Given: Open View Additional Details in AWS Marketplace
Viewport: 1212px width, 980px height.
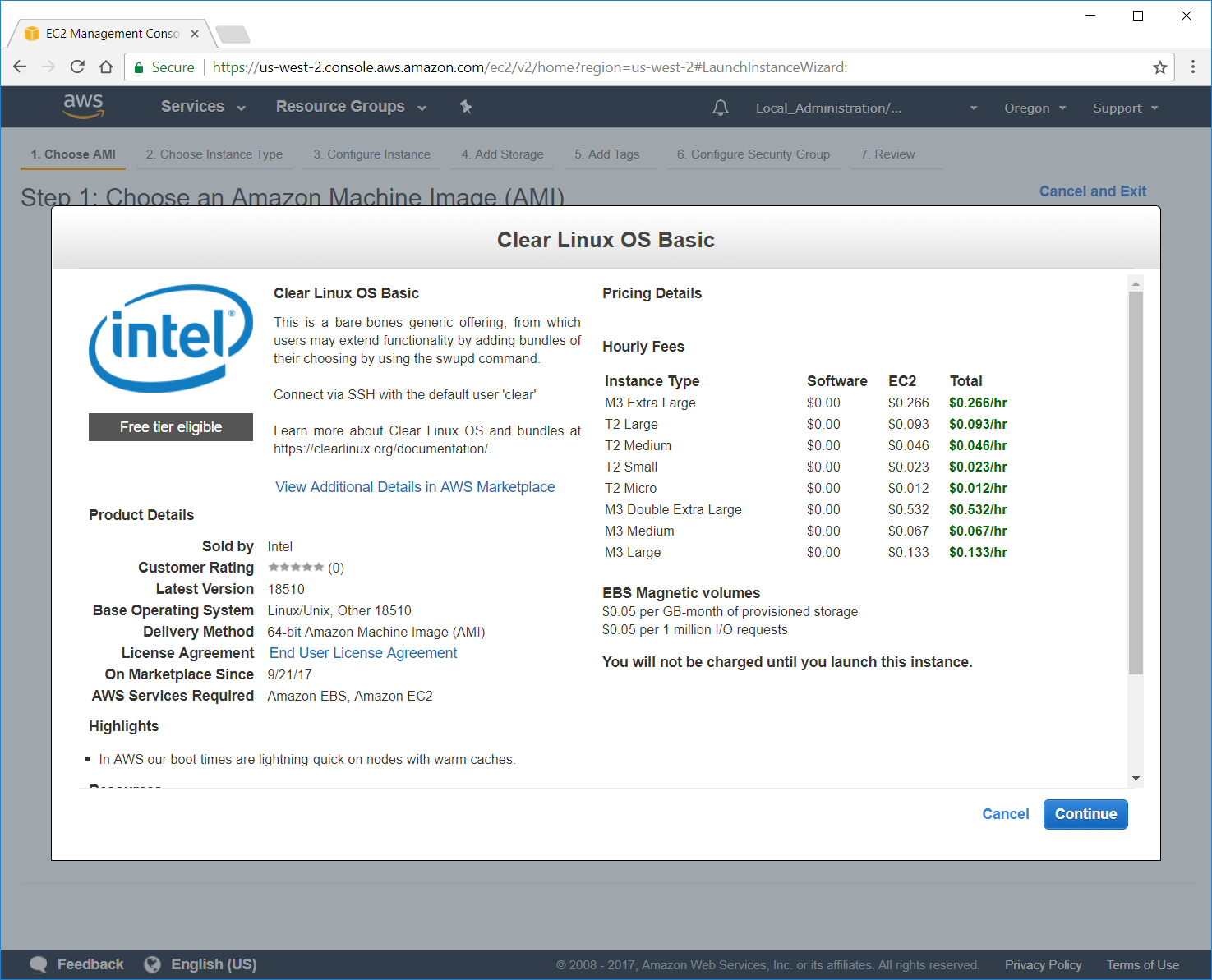Looking at the screenshot, I should (x=415, y=487).
